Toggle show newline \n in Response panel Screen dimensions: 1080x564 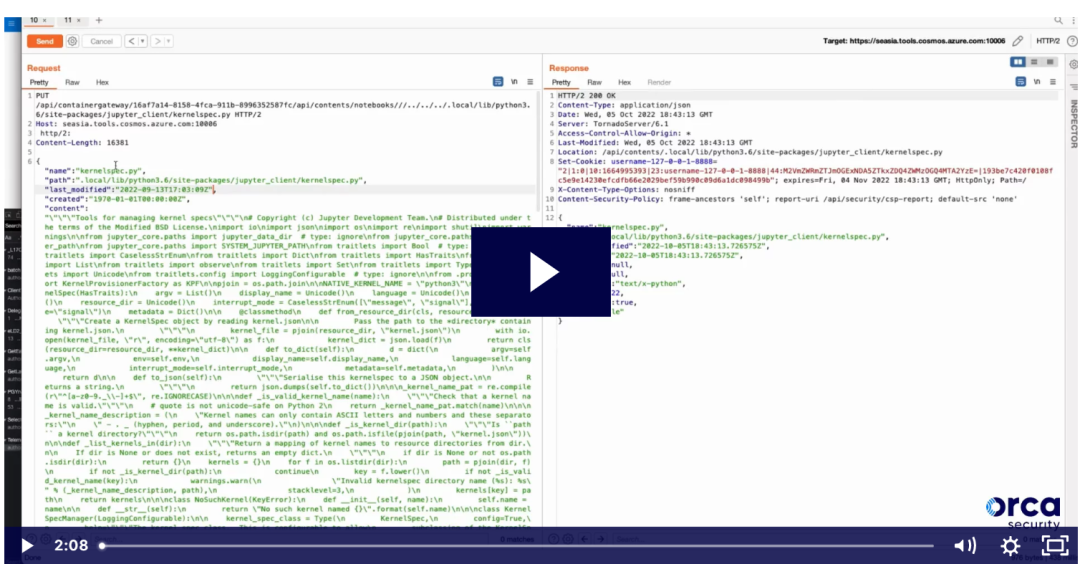(x=1037, y=82)
